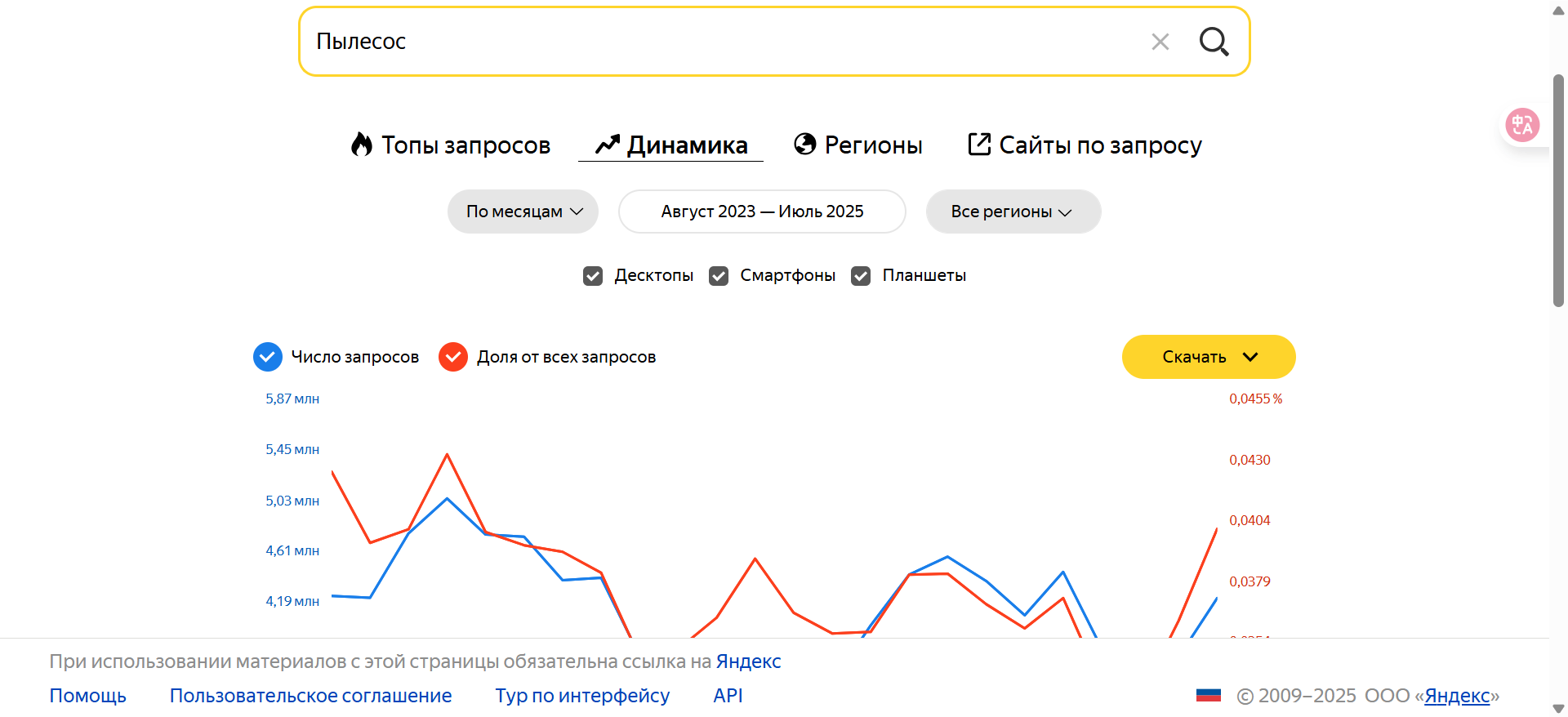Switch to the Топы запросов tab

tap(465, 145)
